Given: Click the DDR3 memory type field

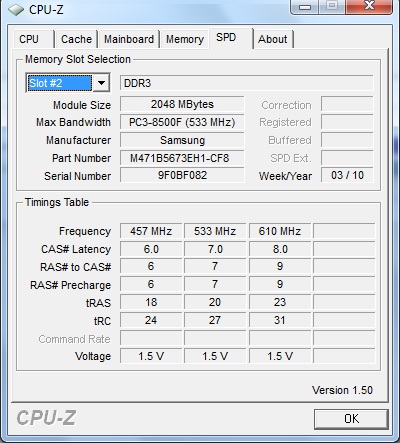Looking at the screenshot, I should tap(246, 83).
